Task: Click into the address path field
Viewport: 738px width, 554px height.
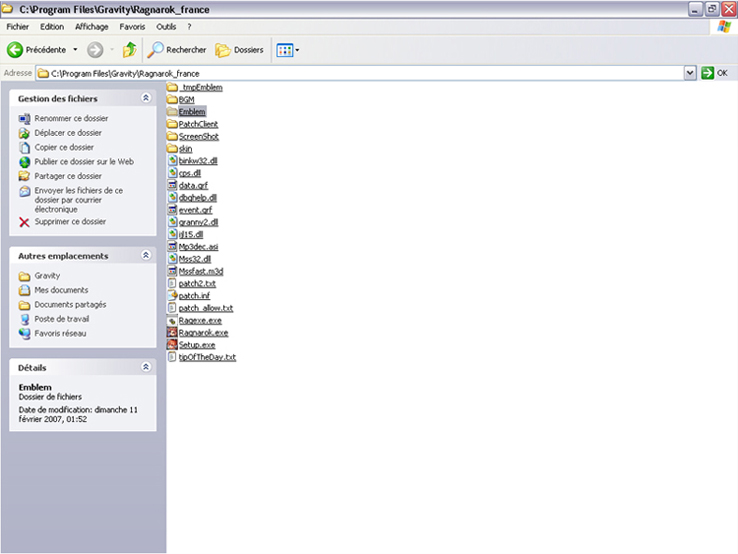Action: tap(360, 73)
